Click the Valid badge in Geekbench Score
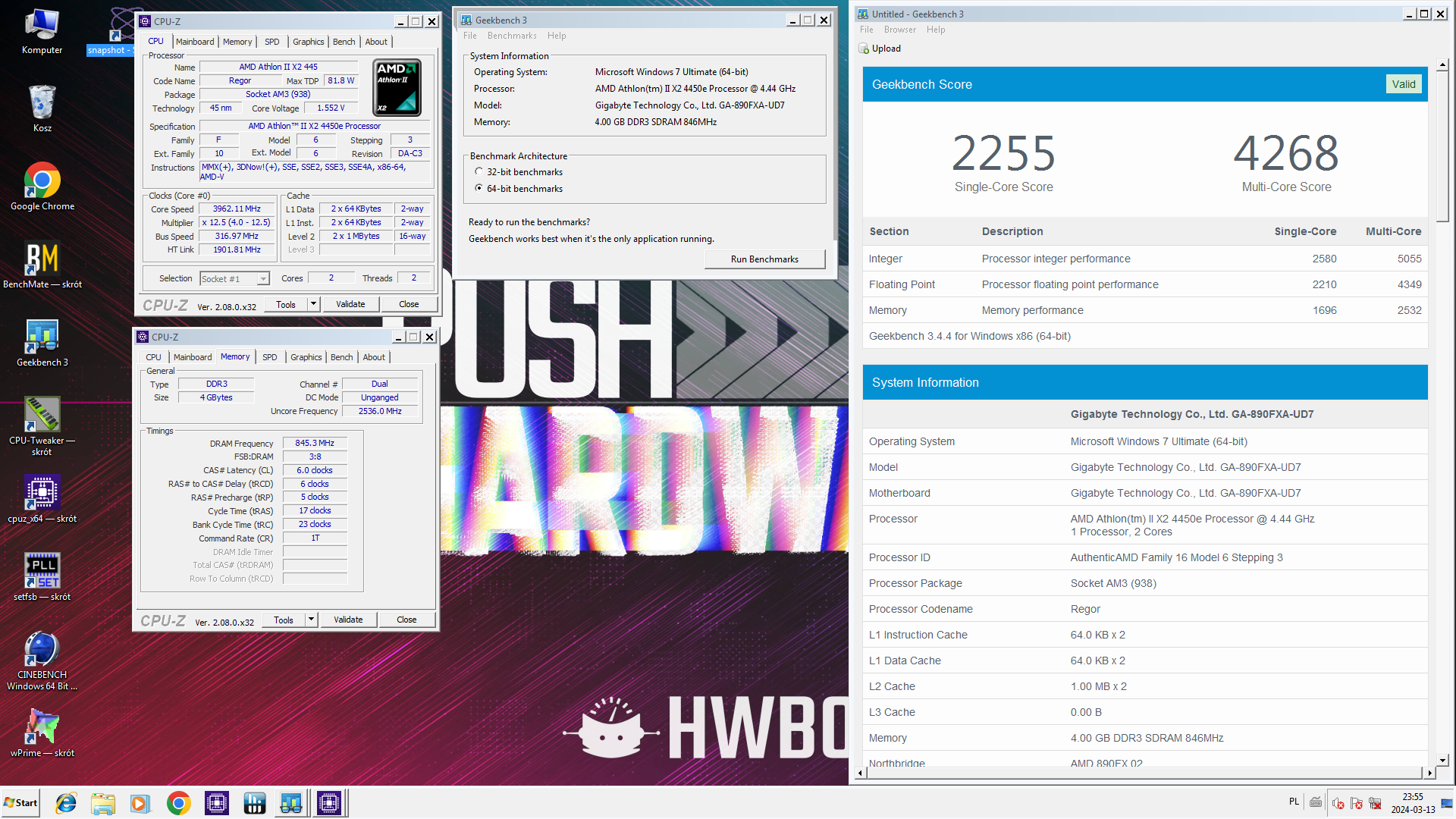 click(1403, 84)
